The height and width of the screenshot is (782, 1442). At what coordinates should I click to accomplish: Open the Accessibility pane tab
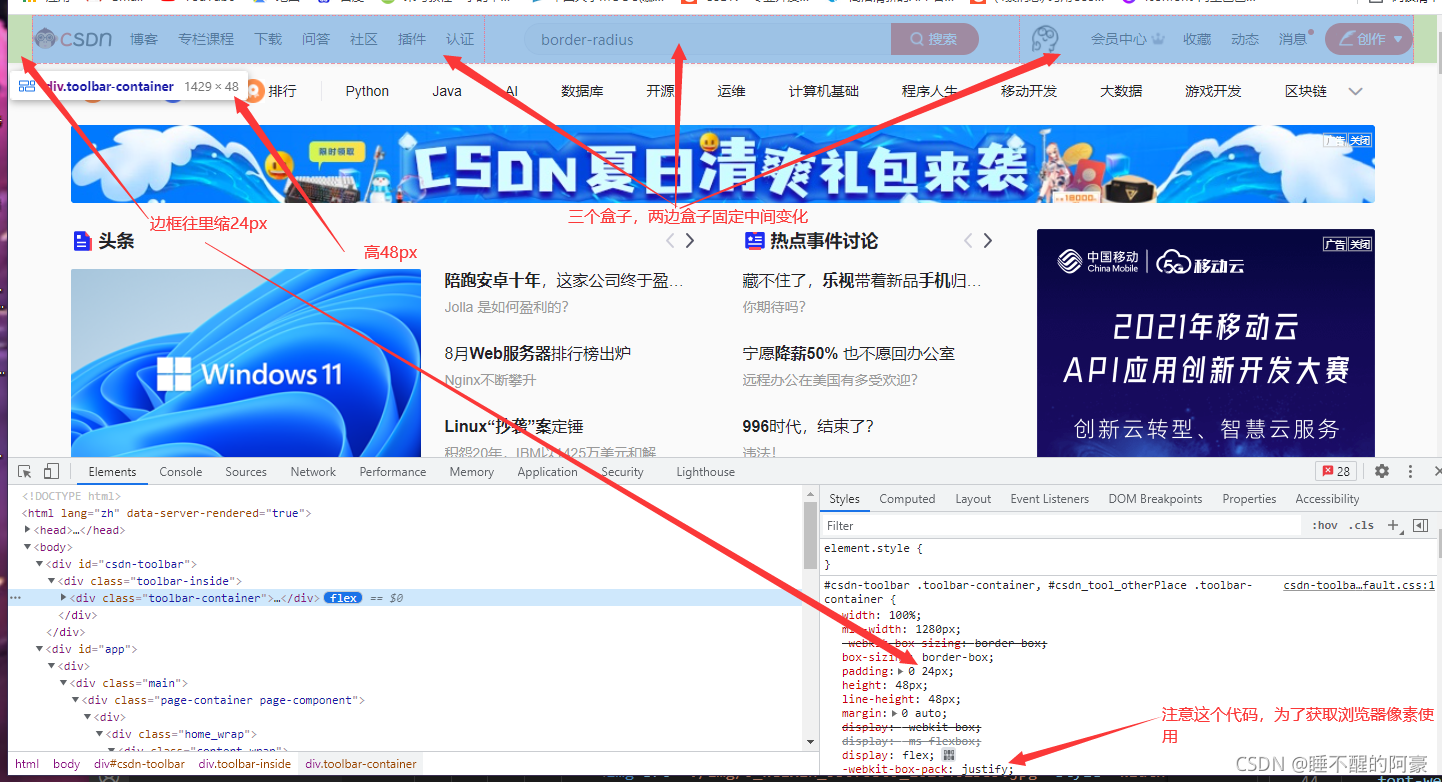(1327, 499)
